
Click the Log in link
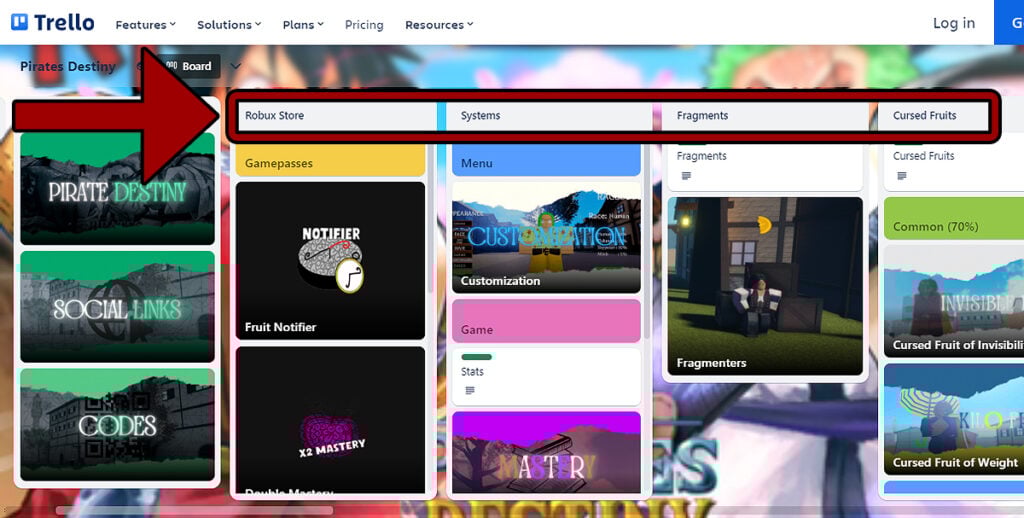pyautogui.click(x=953, y=23)
